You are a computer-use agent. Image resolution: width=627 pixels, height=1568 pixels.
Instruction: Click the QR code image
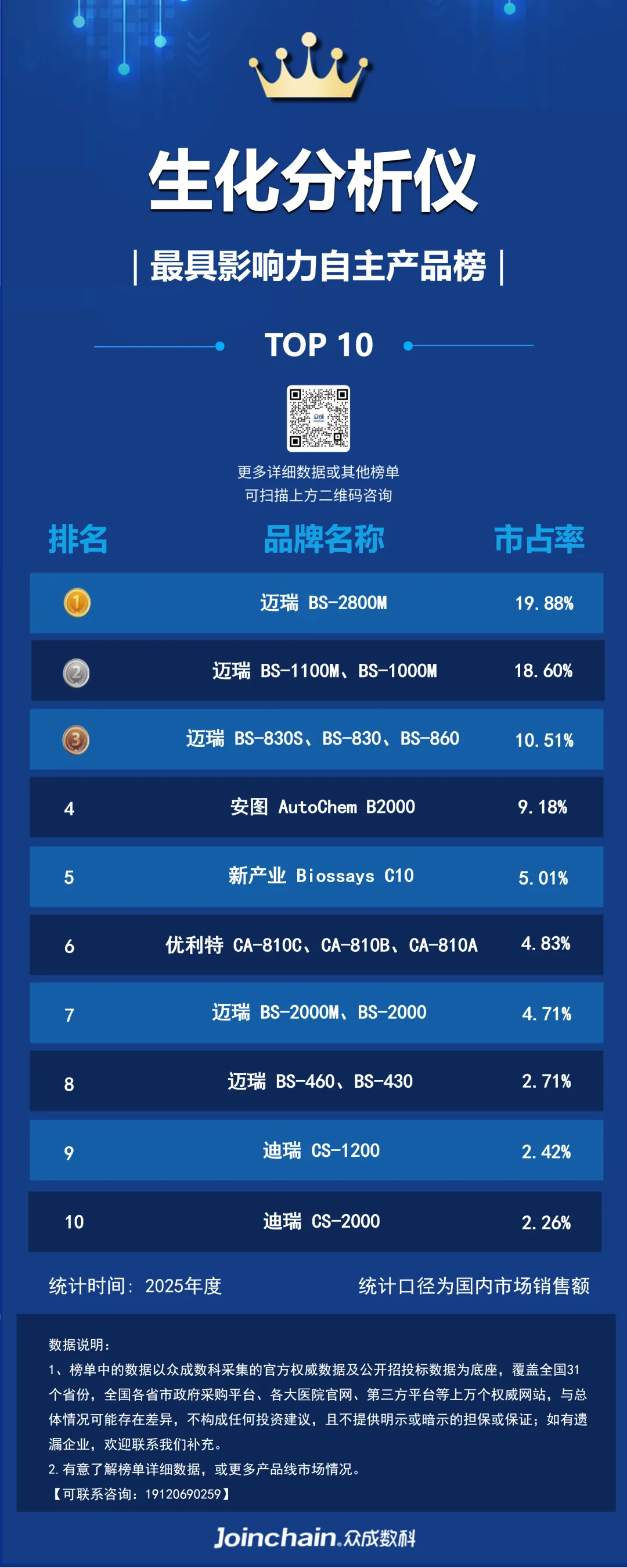click(x=318, y=418)
